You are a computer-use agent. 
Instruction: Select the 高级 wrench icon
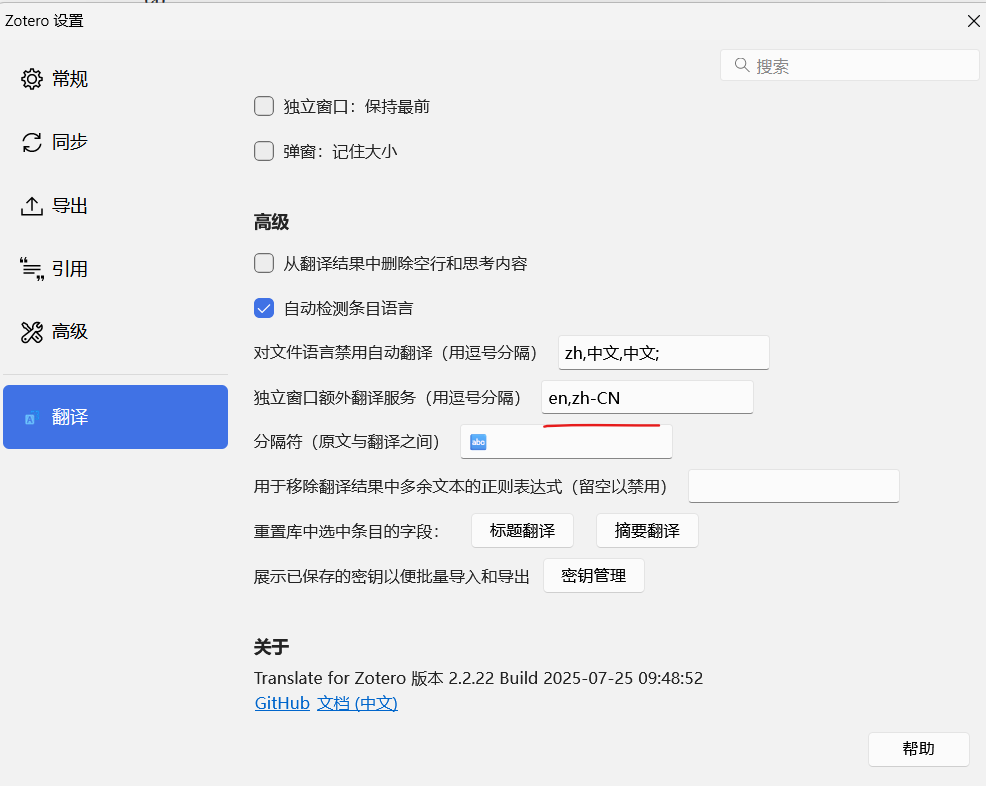click(31, 331)
